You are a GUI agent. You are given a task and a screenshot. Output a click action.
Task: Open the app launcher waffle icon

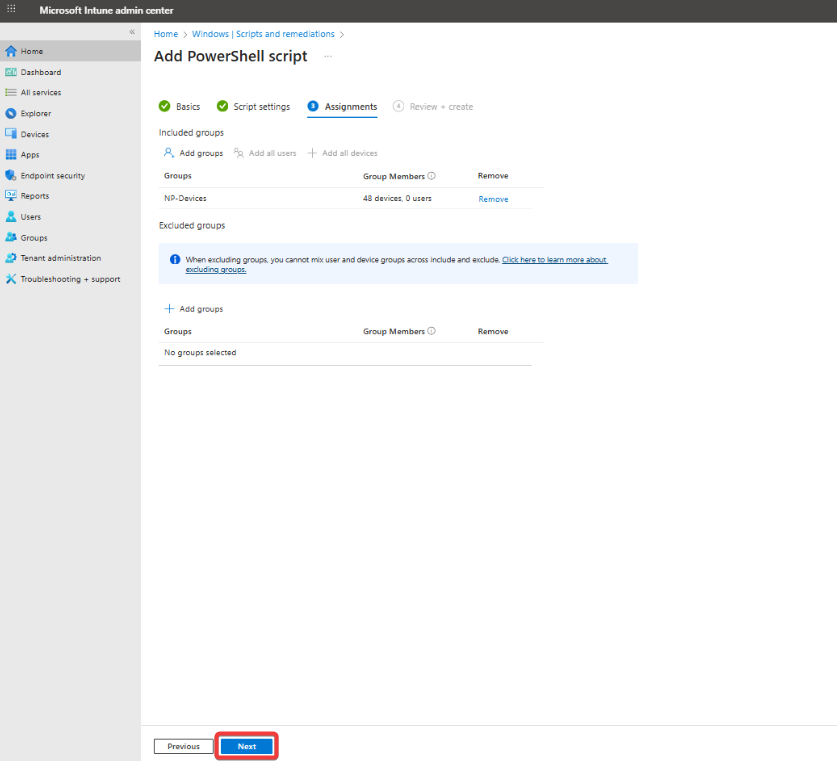(x=12, y=10)
